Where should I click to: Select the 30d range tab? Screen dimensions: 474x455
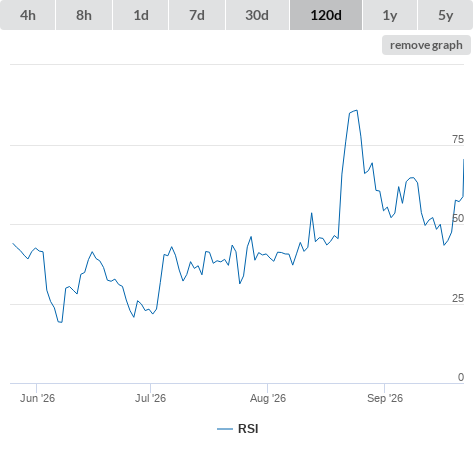[x=257, y=15]
